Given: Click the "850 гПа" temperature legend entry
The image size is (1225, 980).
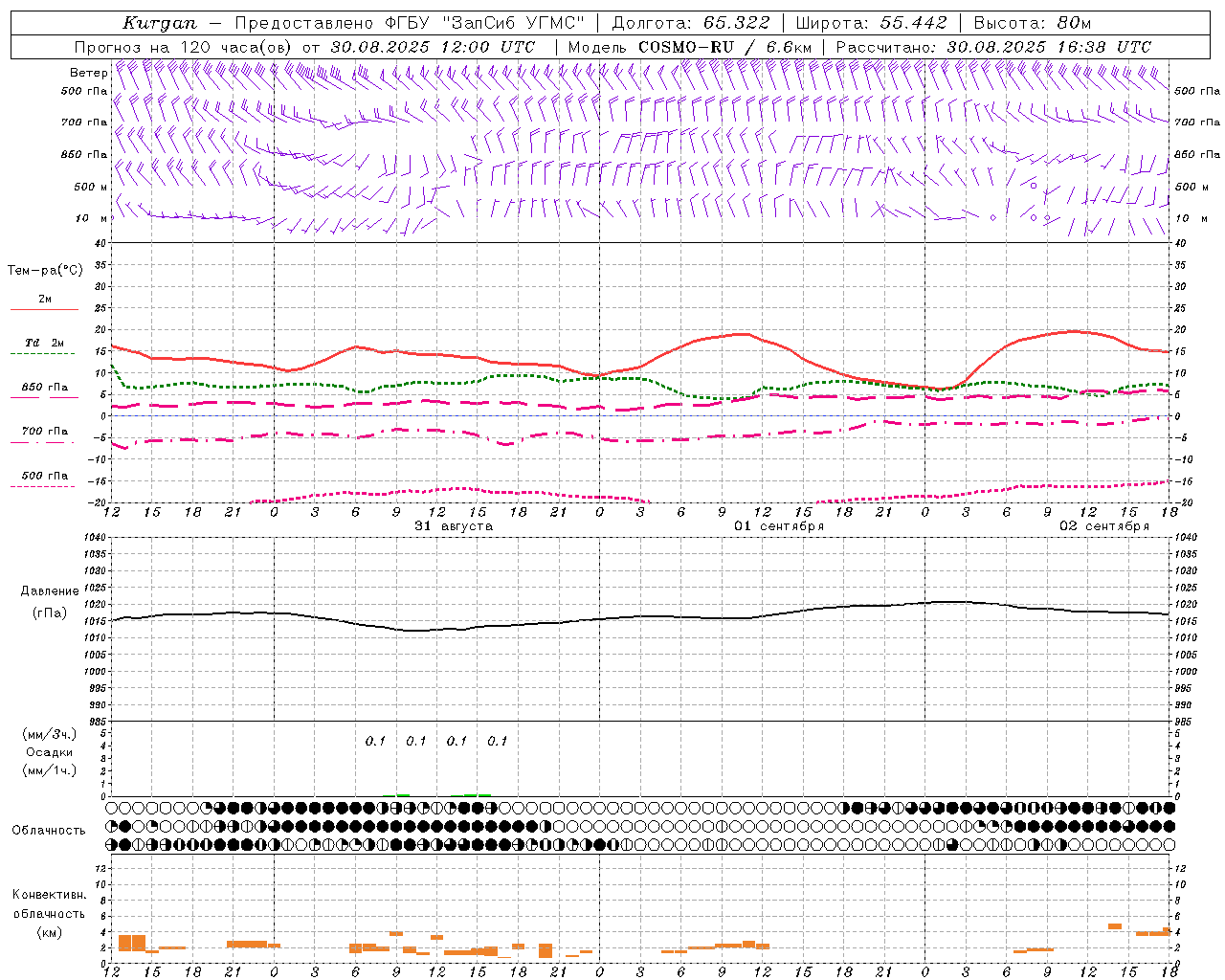Looking at the screenshot, I should click(45, 388).
